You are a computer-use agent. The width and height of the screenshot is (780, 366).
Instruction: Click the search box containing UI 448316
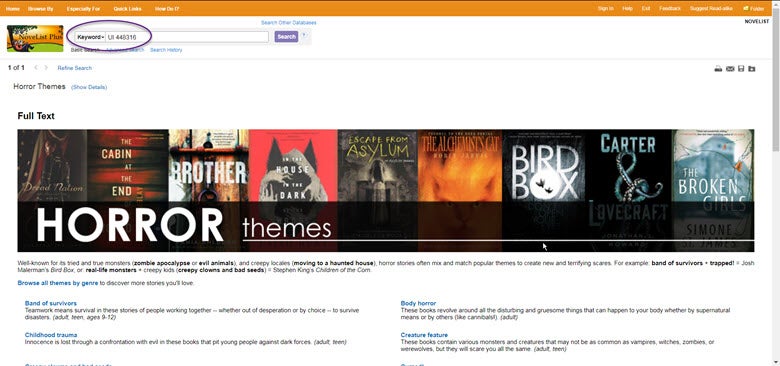(x=187, y=37)
